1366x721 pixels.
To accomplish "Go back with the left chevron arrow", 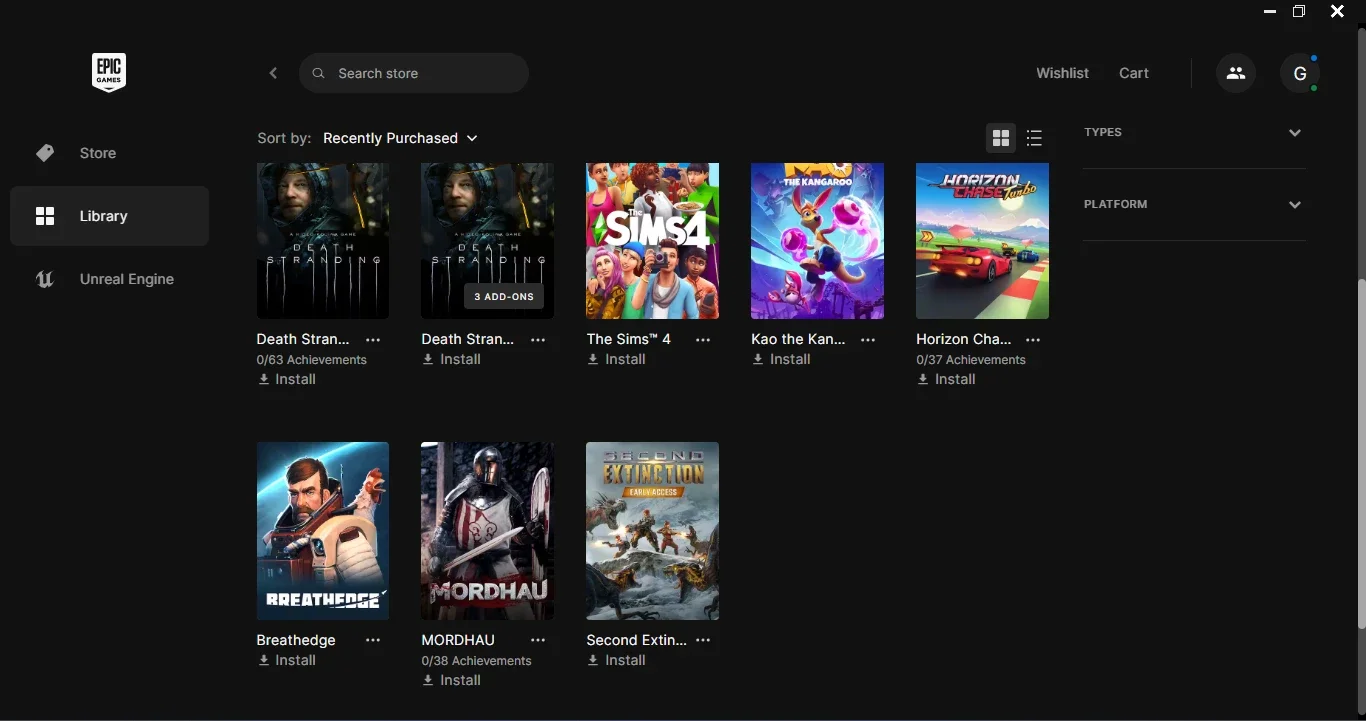I will (x=273, y=73).
